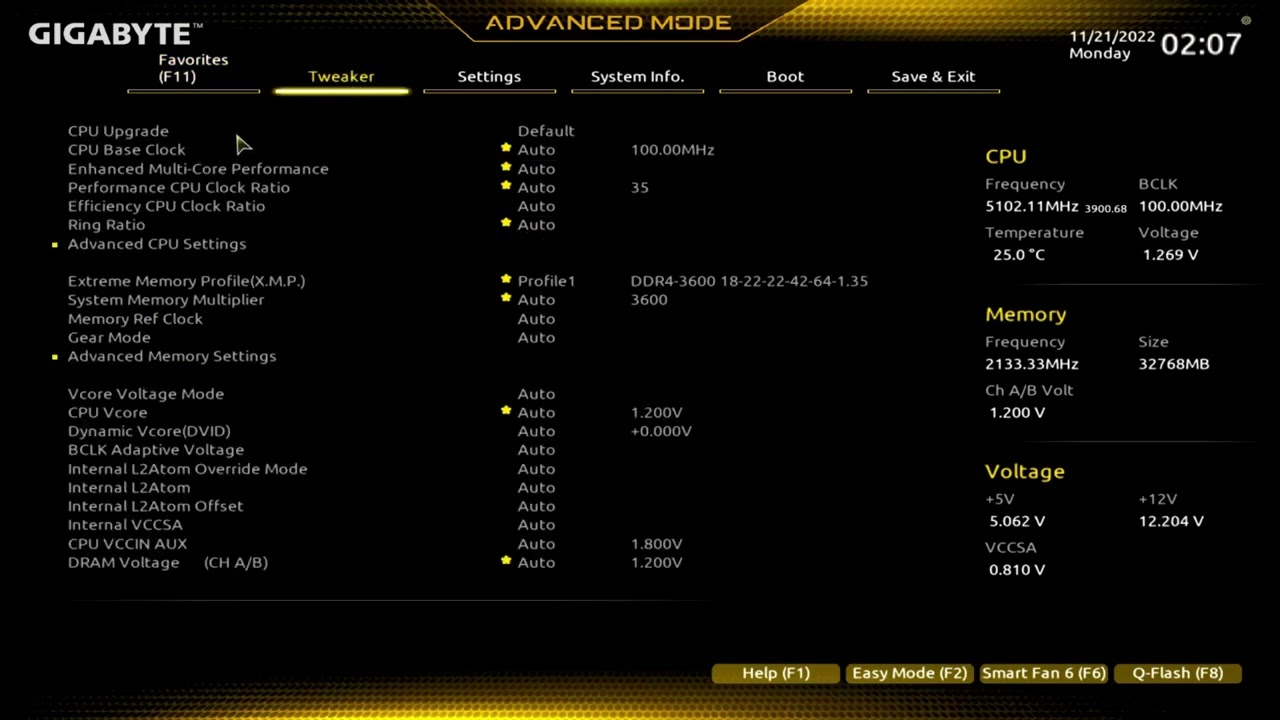Image resolution: width=1280 pixels, height=720 pixels.
Task: Select DRAM Voltage (CH A/B) label
Action: [168, 562]
